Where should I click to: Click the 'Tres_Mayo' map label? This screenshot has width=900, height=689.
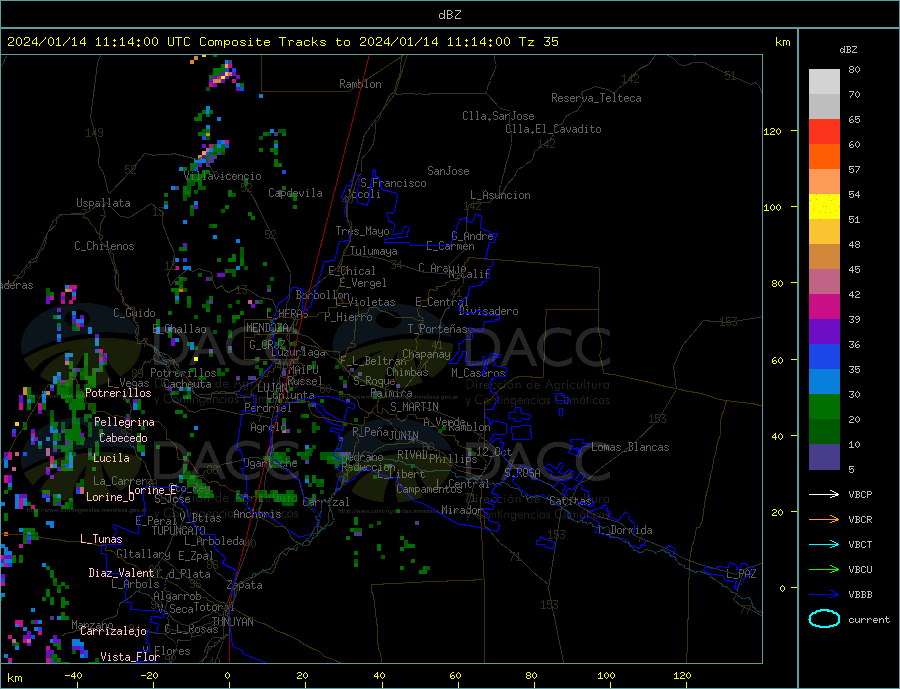click(362, 231)
